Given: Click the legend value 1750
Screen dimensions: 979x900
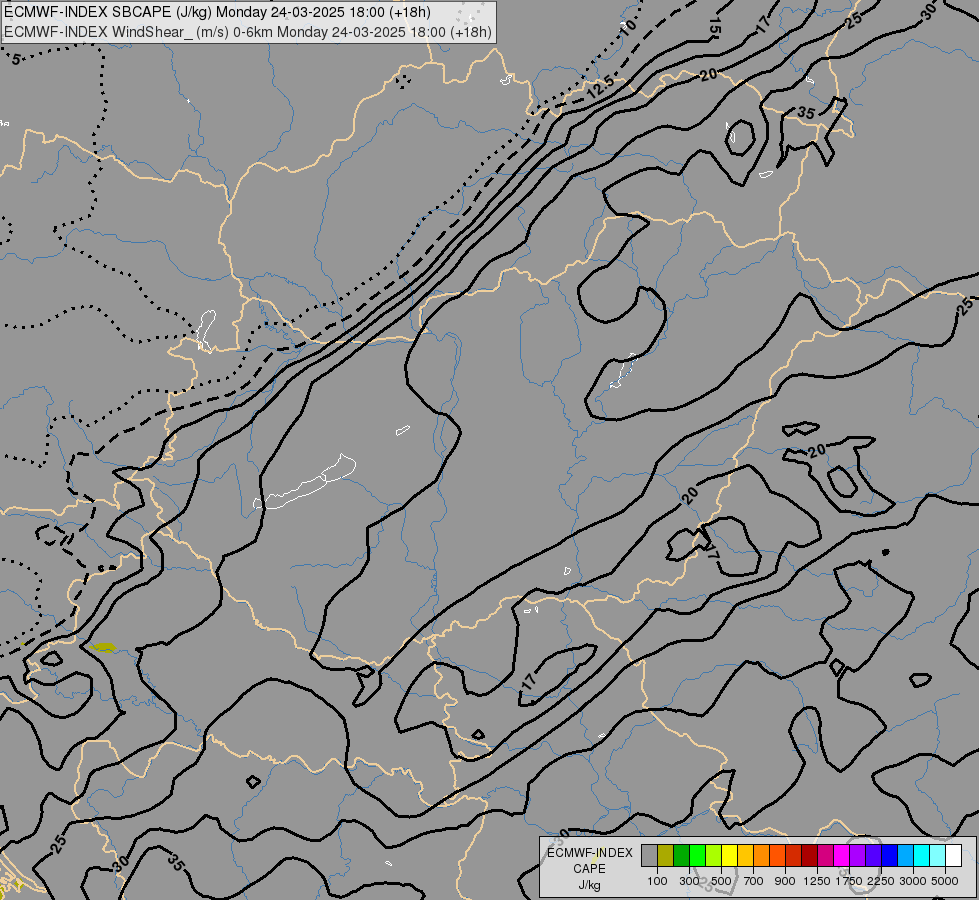Looking at the screenshot, I should [x=849, y=881].
